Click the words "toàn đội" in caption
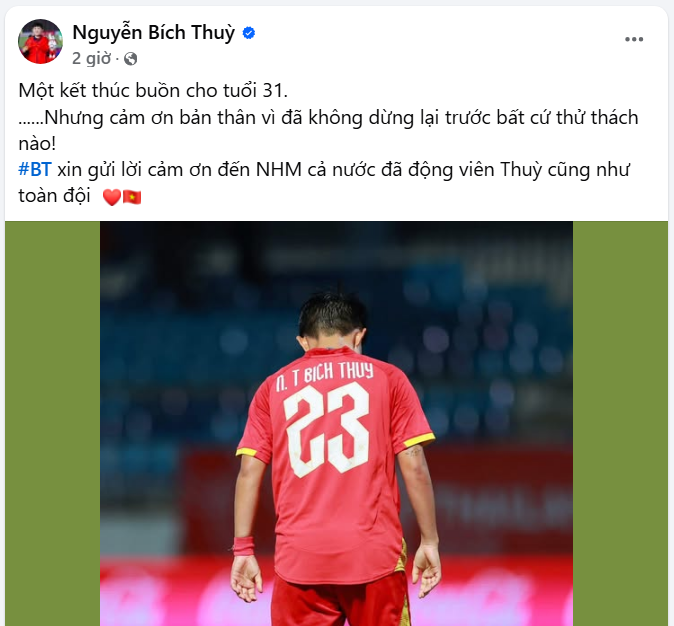The image size is (674, 626). 54,196
